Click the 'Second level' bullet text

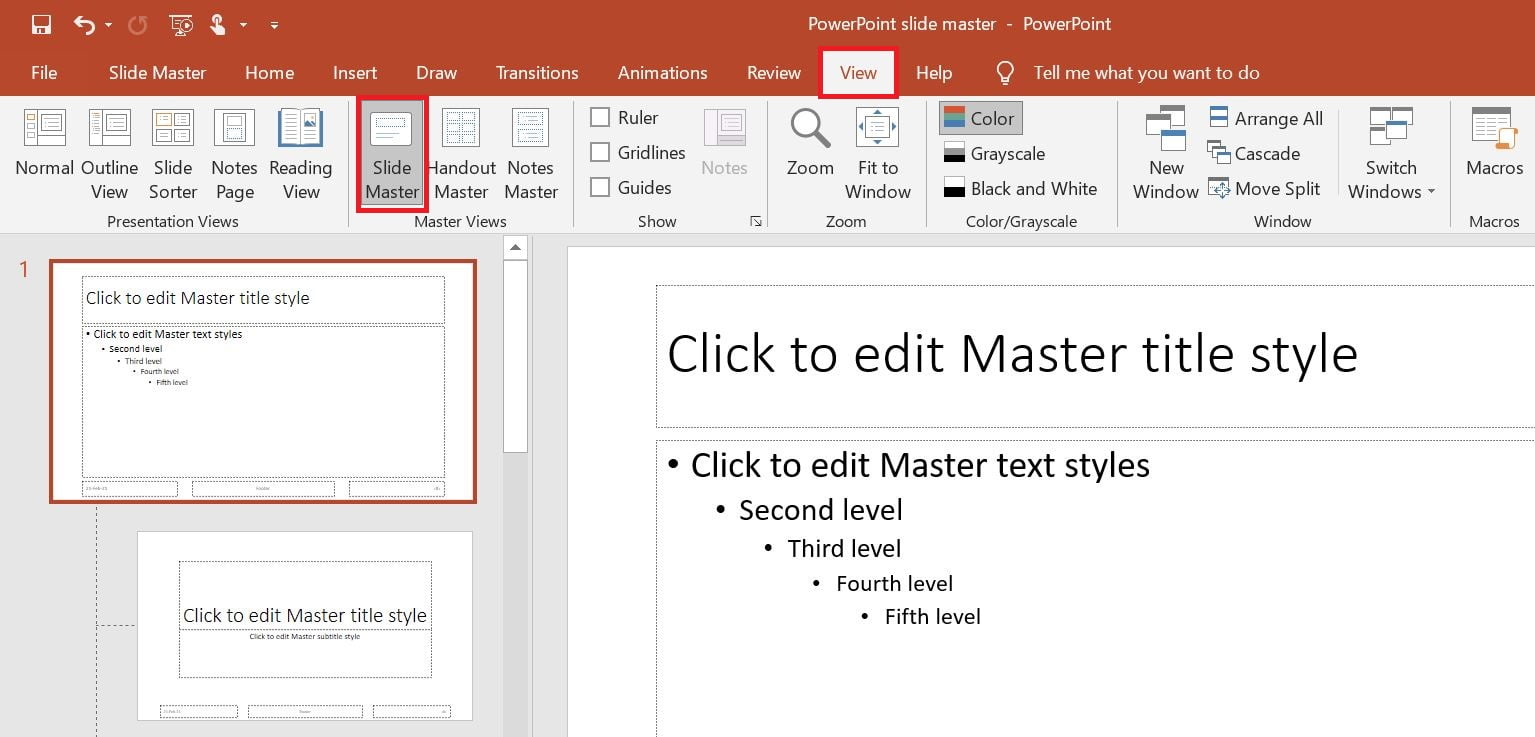click(821, 510)
